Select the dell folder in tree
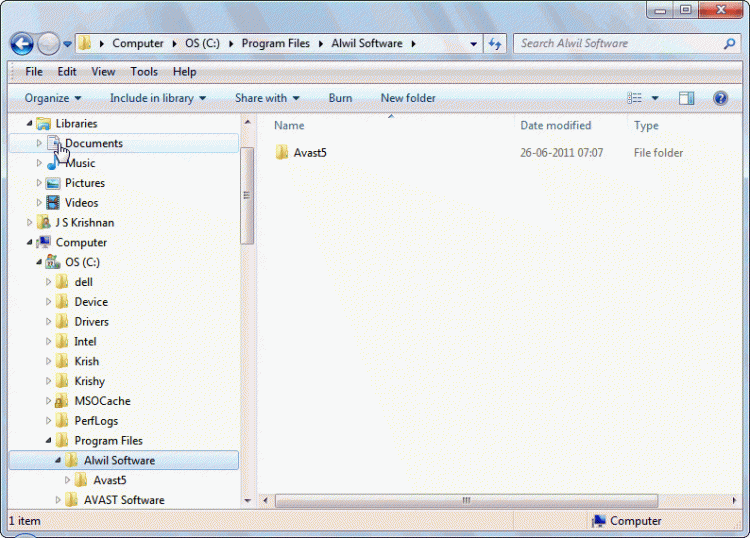Screen dimensions: 750x538 point(84,282)
